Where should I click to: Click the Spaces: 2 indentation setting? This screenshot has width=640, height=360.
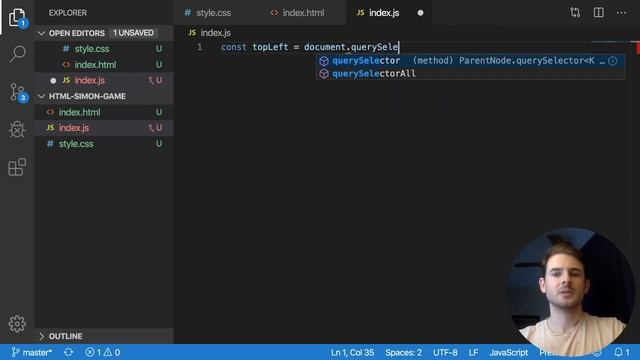pyautogui.click(x=403, y=352)
